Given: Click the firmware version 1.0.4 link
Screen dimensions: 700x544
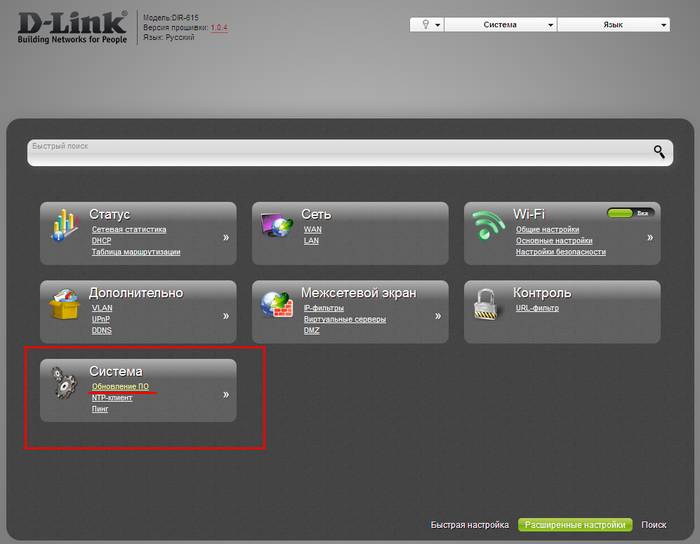Looking at the screenshot, I should click(219, 28).
